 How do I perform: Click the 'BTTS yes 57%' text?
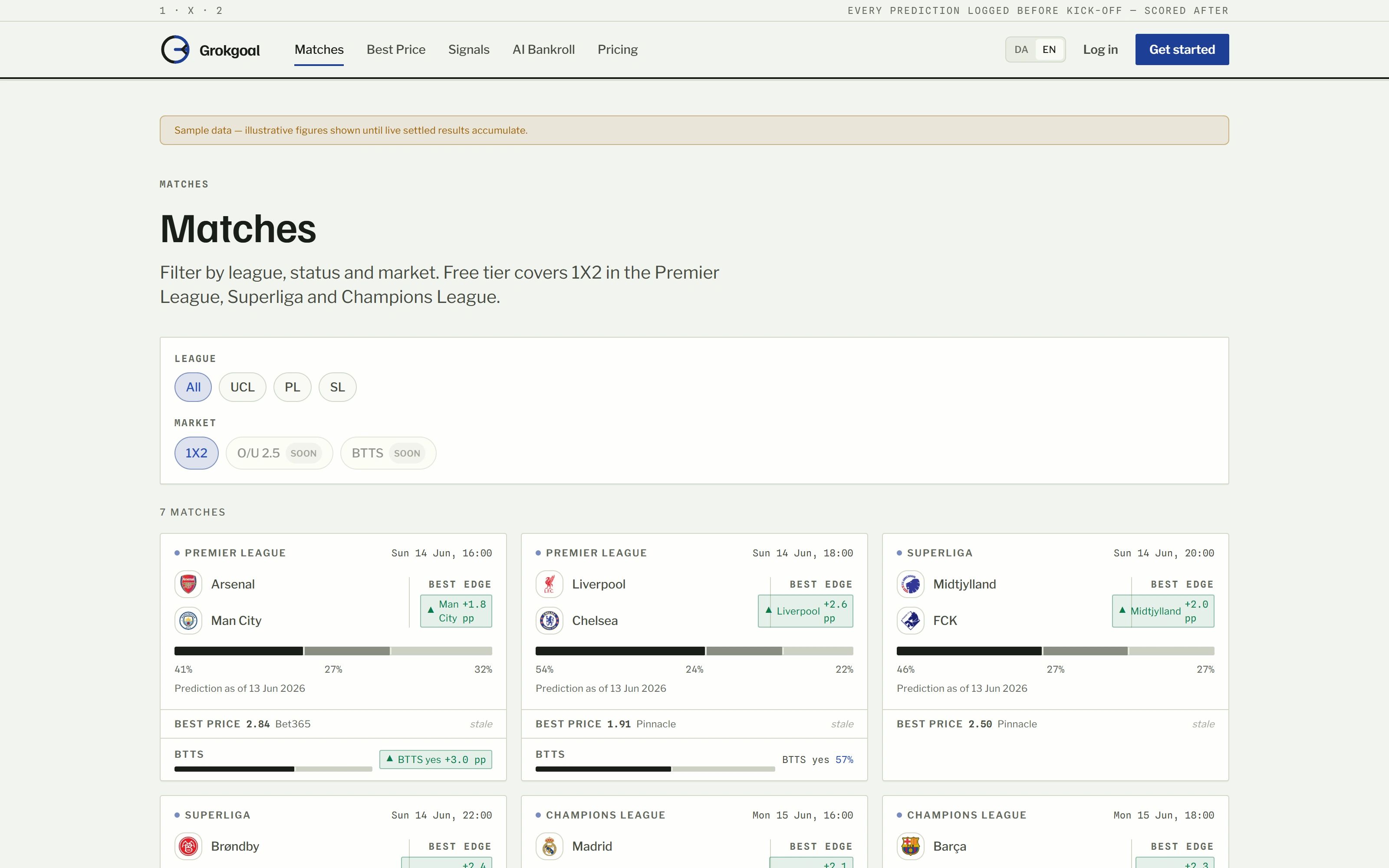(817, 759)
